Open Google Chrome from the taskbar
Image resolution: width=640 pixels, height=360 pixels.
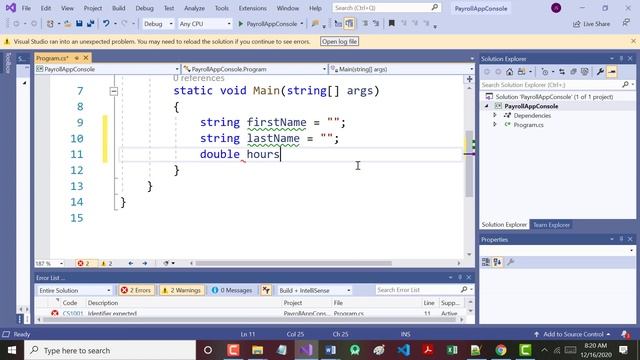501,350
